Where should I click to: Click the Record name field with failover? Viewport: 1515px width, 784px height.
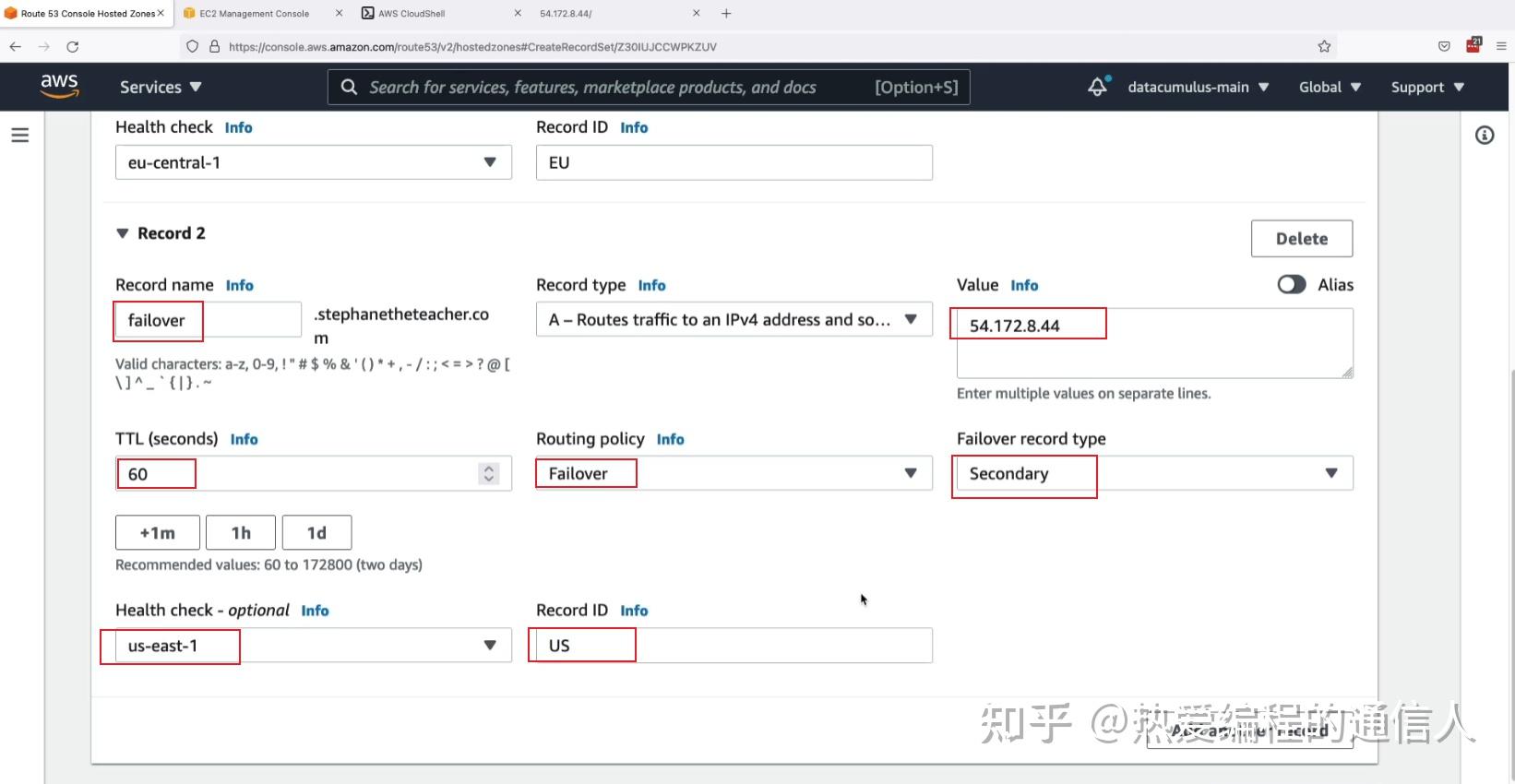[x=209, y=320]
